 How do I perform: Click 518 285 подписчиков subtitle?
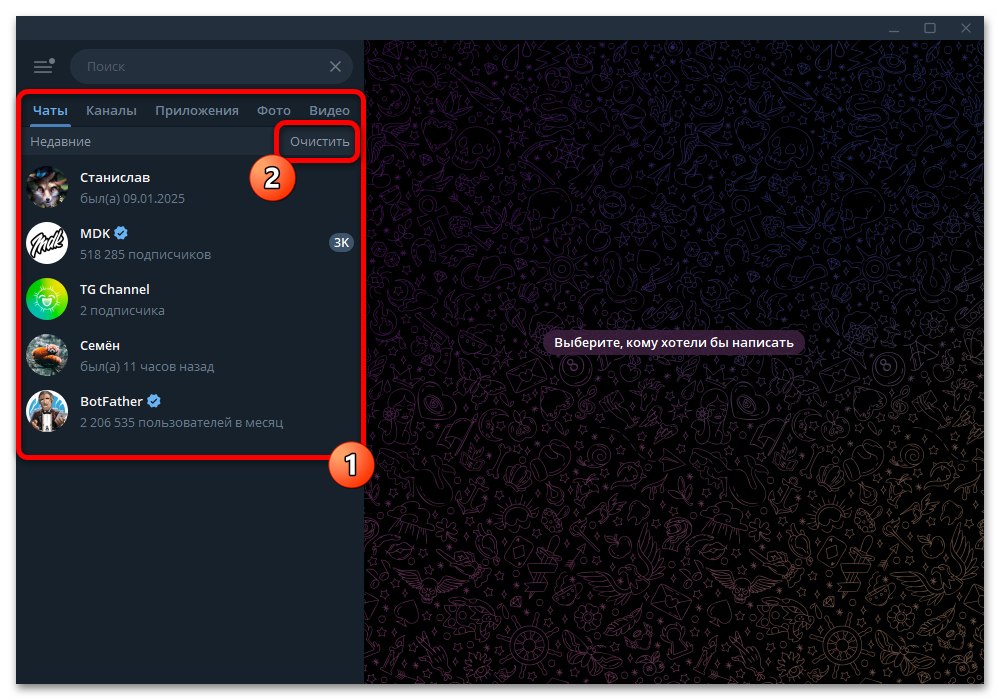[x=145, y=254]
